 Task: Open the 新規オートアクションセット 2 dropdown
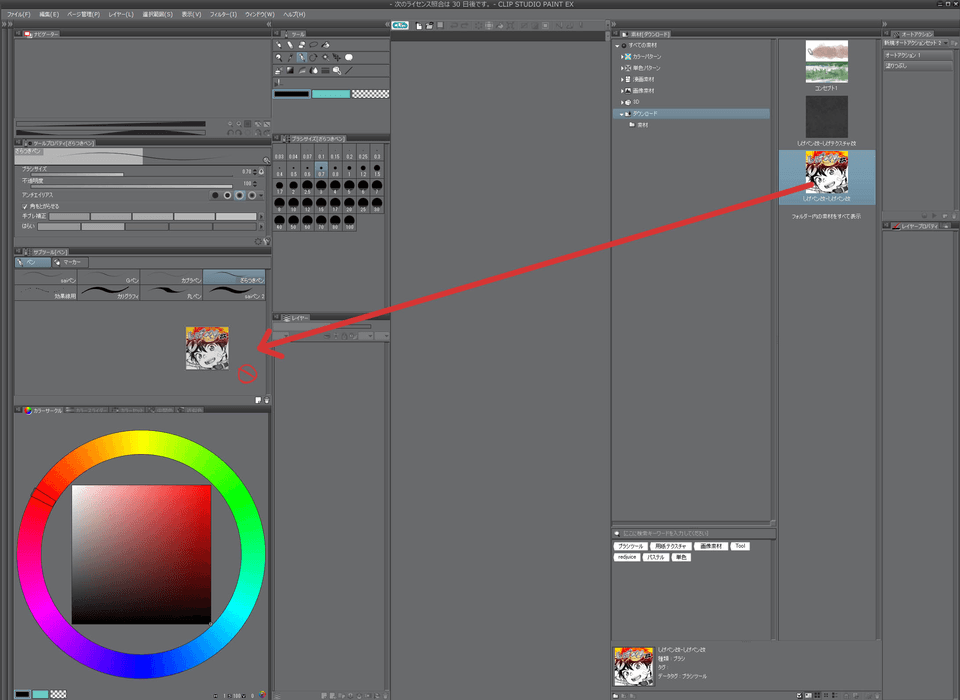[946, 43]
